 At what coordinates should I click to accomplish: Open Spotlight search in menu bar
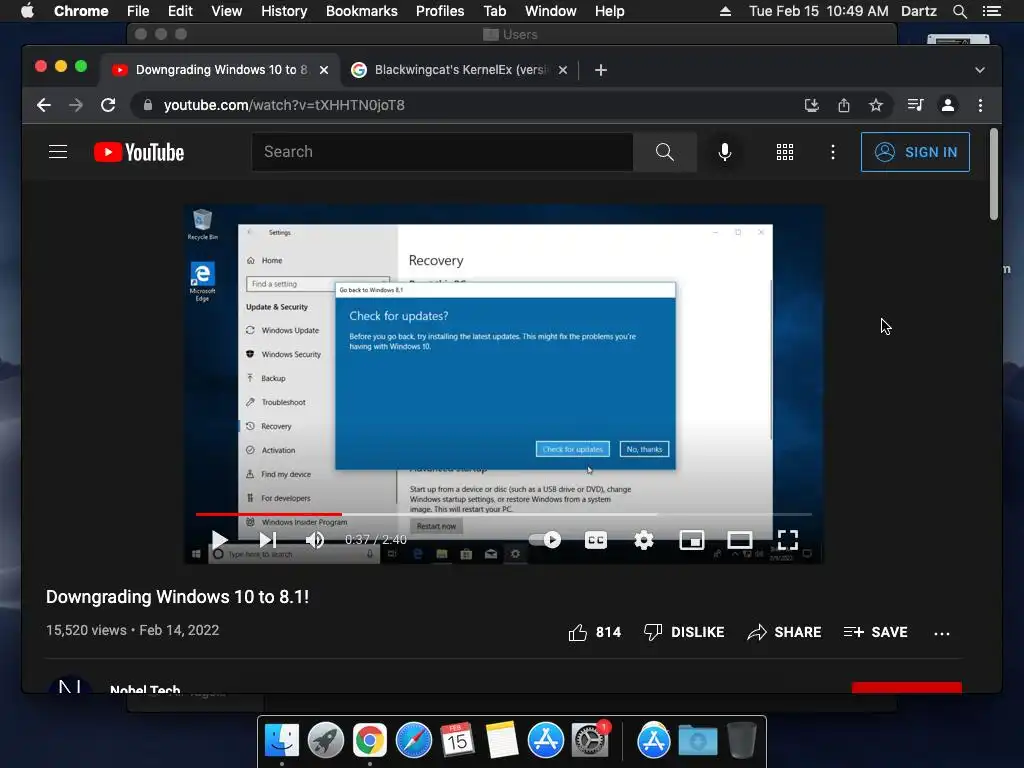[959, 11]
